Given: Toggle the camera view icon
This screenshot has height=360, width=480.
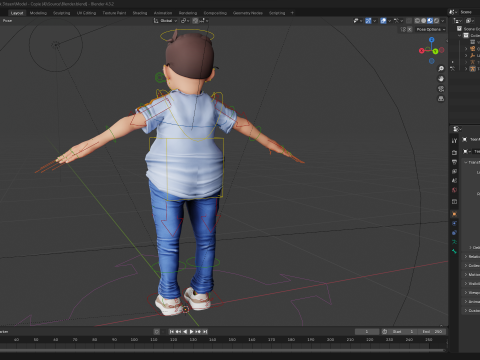Looking at the screenshot, I should (441, 89).
